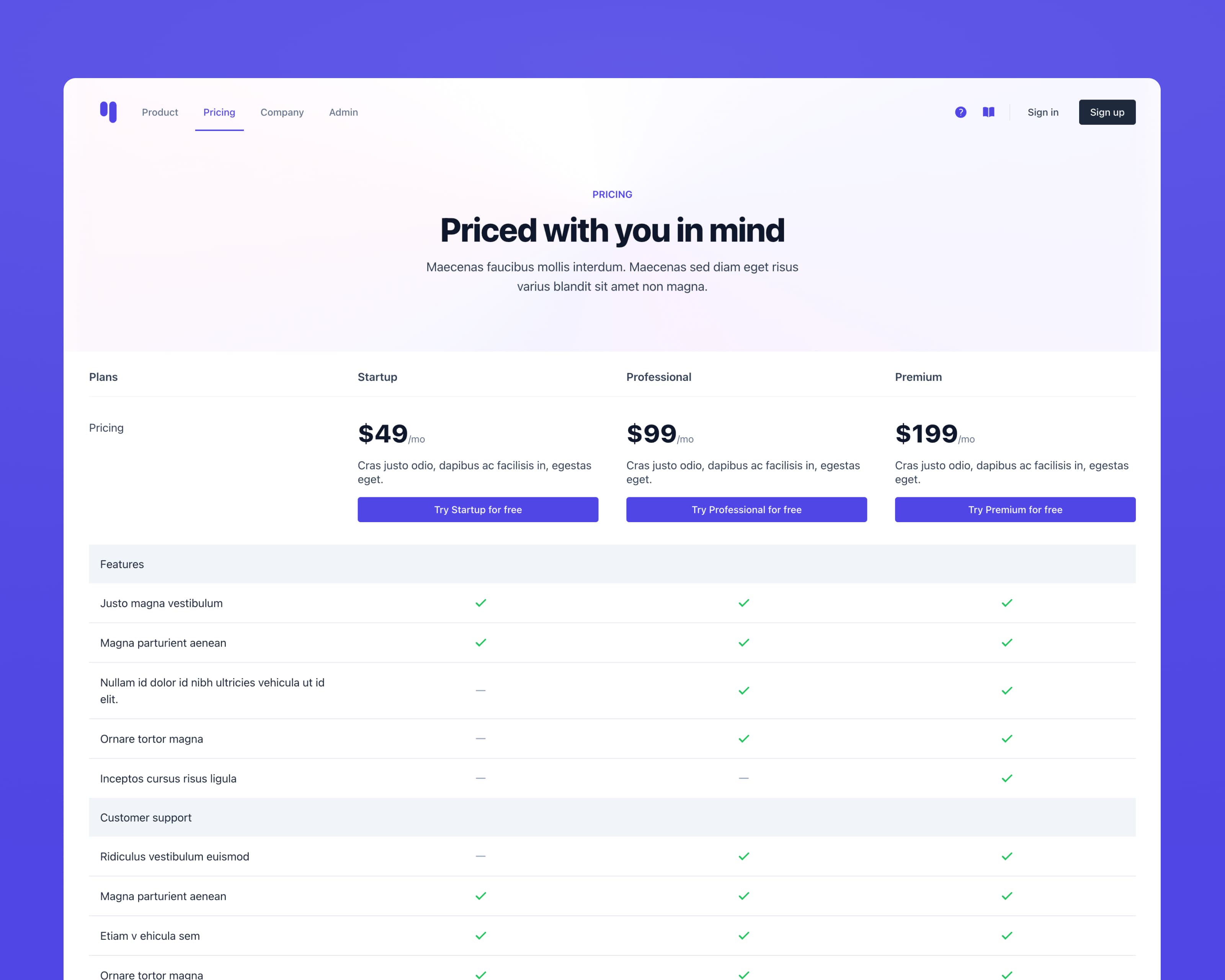1225x980 pixels.
Task: Open the Company menu item
Action: click(x=282, y=113)
